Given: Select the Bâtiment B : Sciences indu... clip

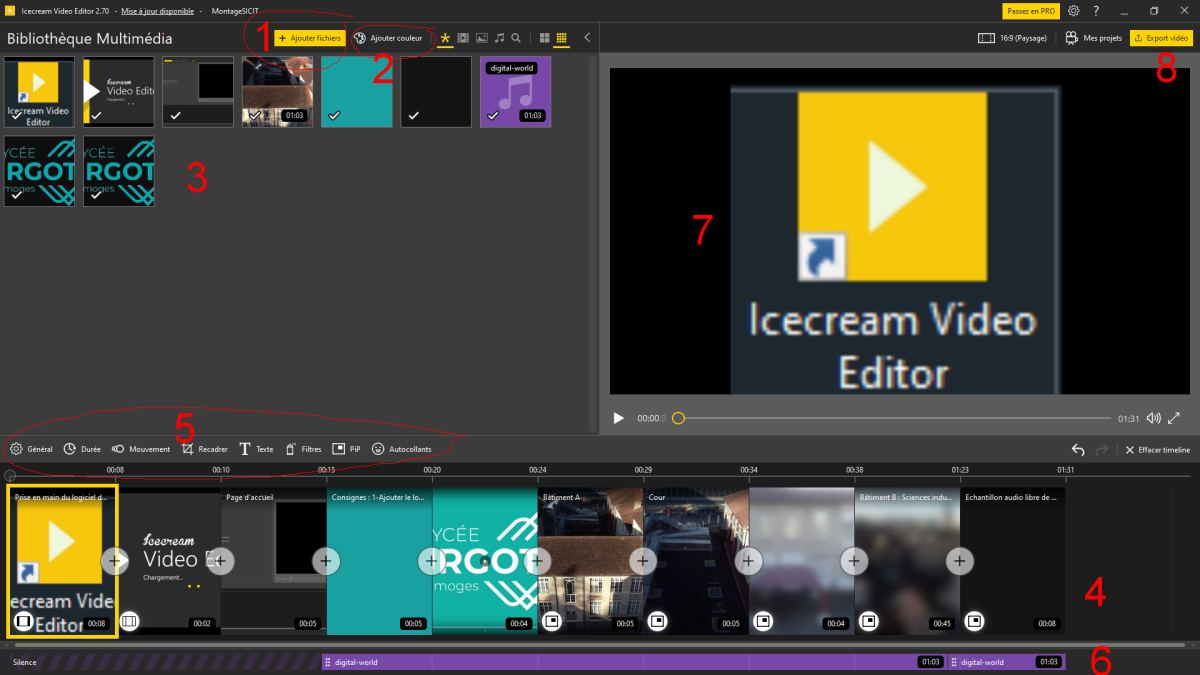Looking at the screenshot, I should click(907, 561).
